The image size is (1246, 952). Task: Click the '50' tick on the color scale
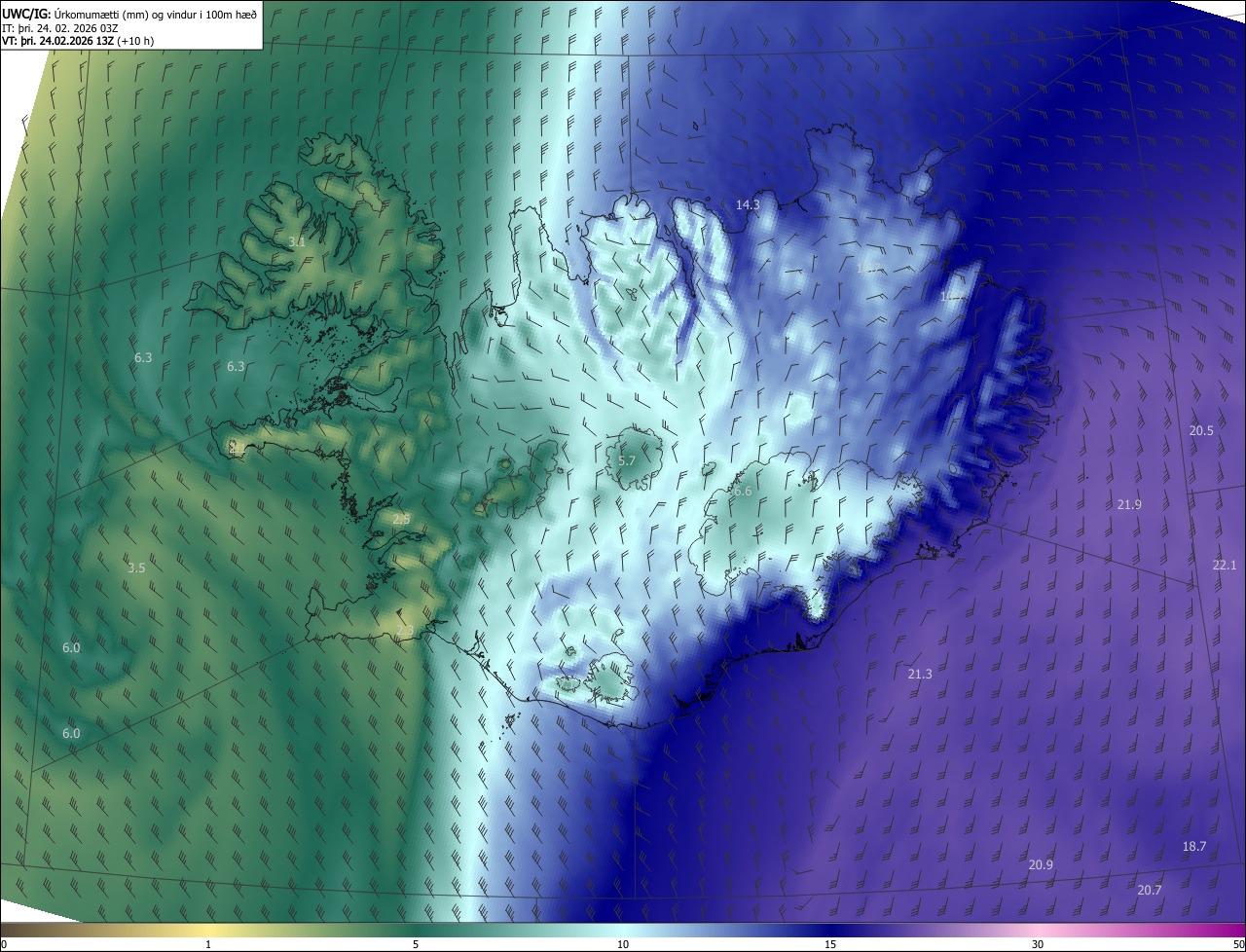1238,944
